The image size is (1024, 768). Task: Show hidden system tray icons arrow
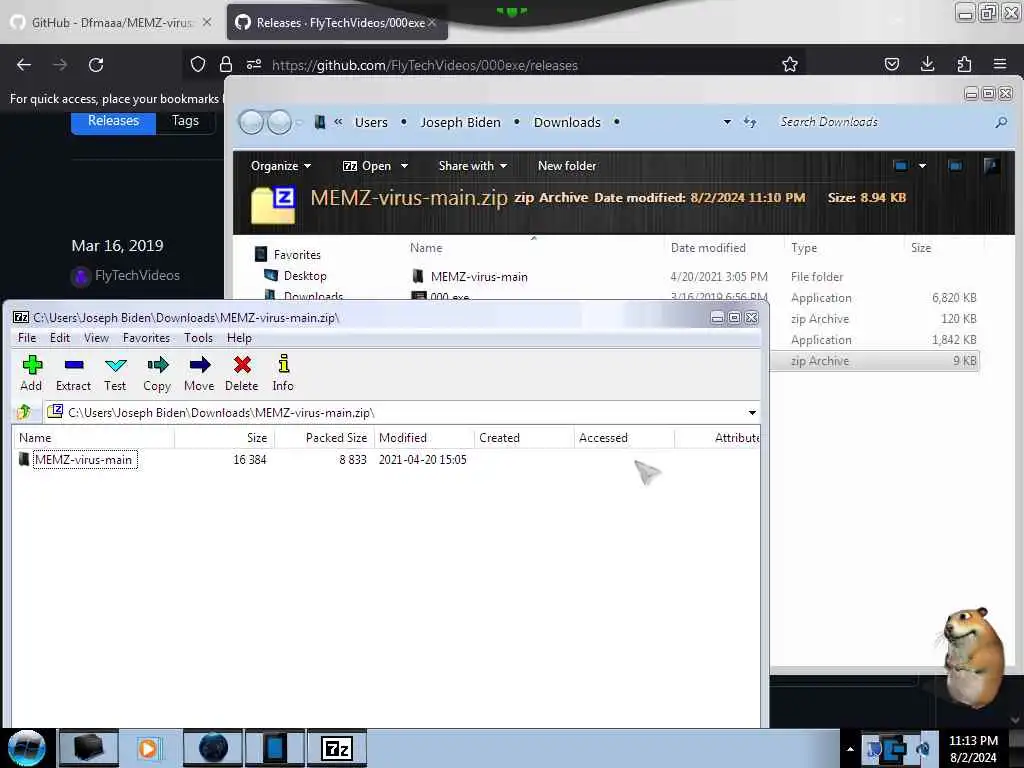[850, 749]
